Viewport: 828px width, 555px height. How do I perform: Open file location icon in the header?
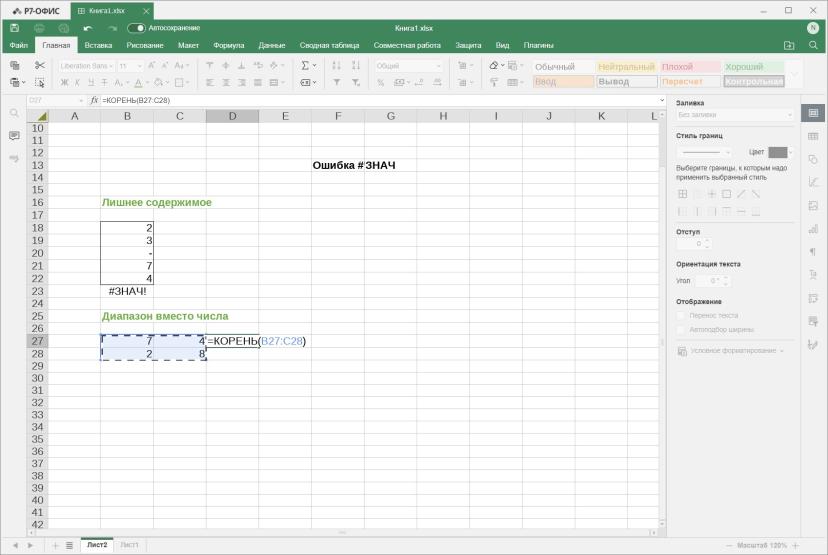pyautogui.click(x=789, y=45)
